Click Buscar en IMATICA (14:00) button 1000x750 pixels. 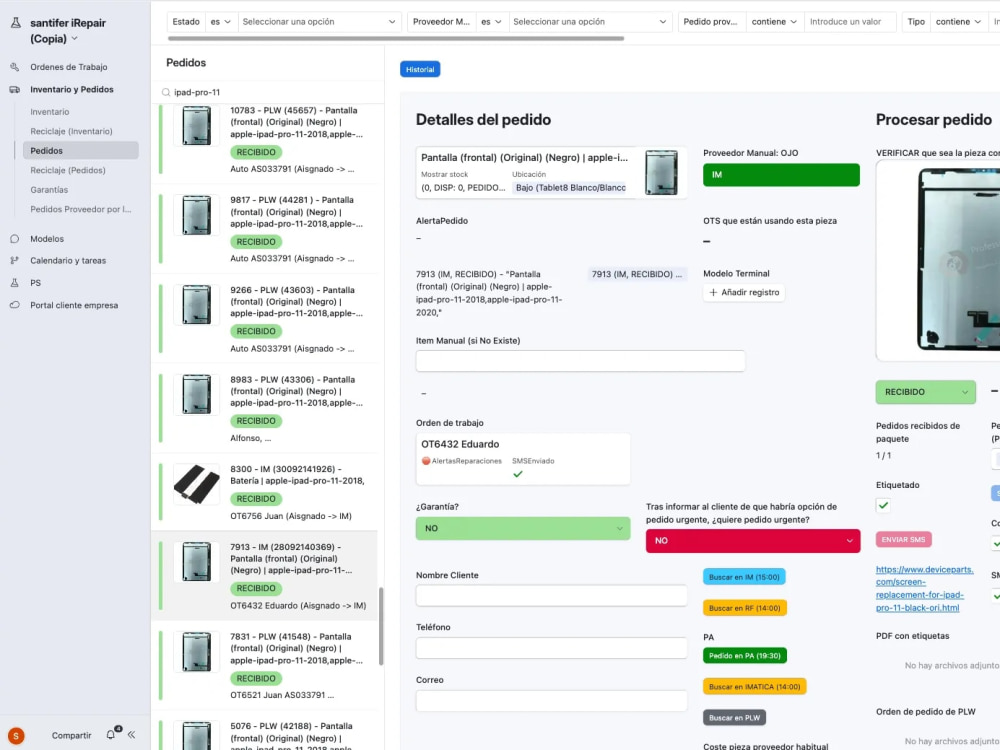754,687
